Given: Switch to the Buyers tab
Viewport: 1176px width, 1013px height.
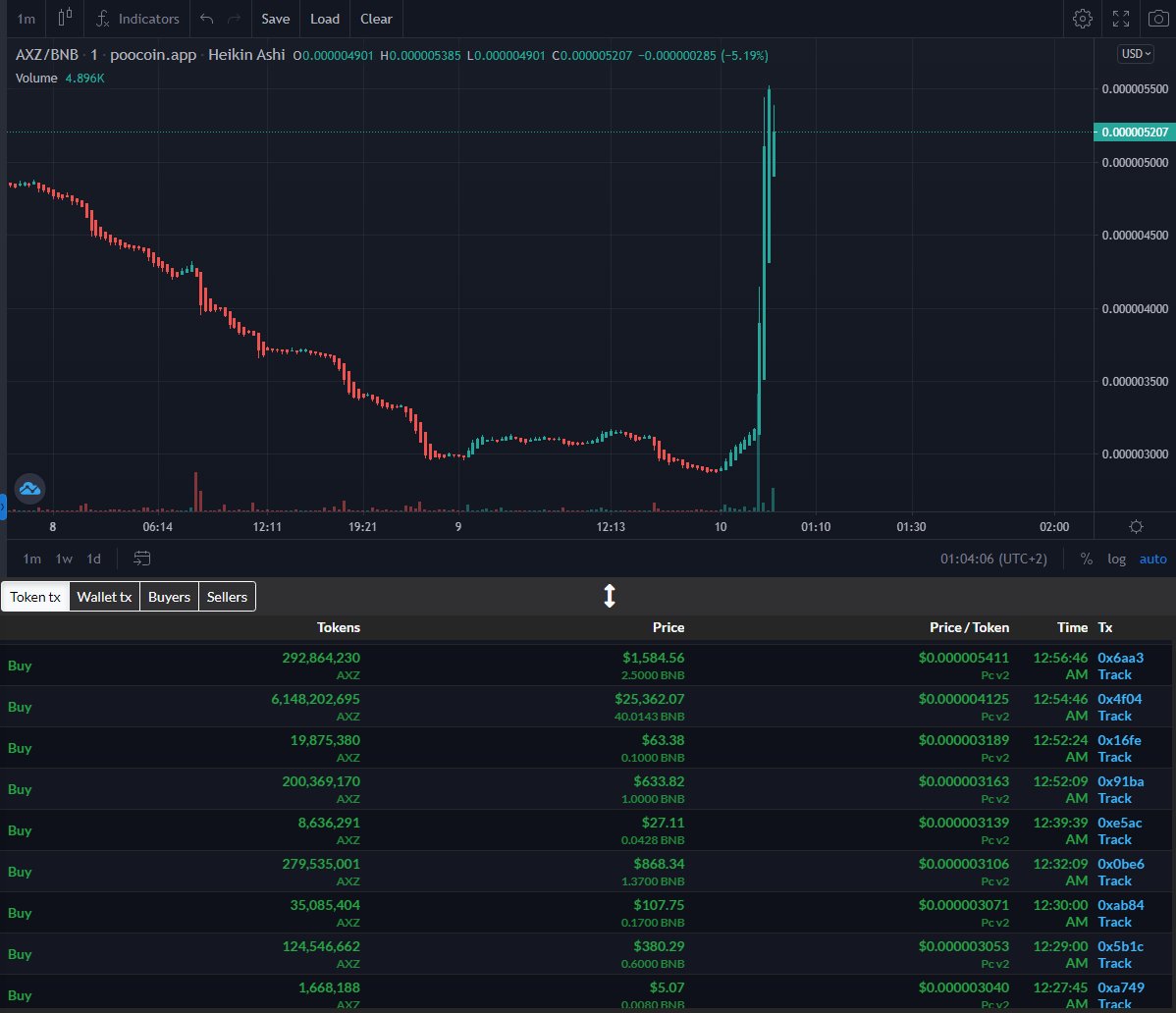Looking at the screenshot, I should (x=169, y=597).
